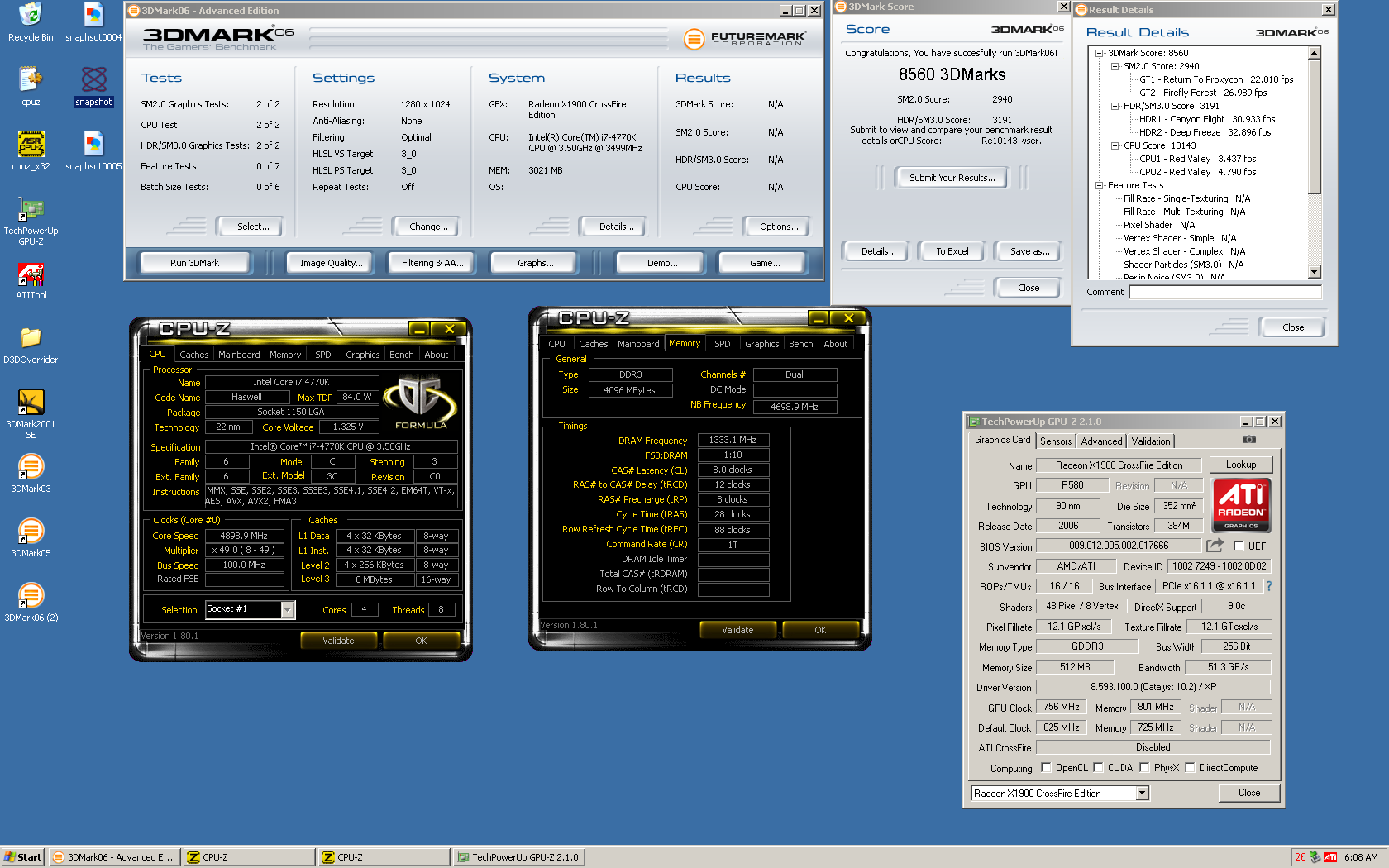1389x868 pixels.
Task: Open the Bench tab in Memory CPU-Z window
Action: 800,344
